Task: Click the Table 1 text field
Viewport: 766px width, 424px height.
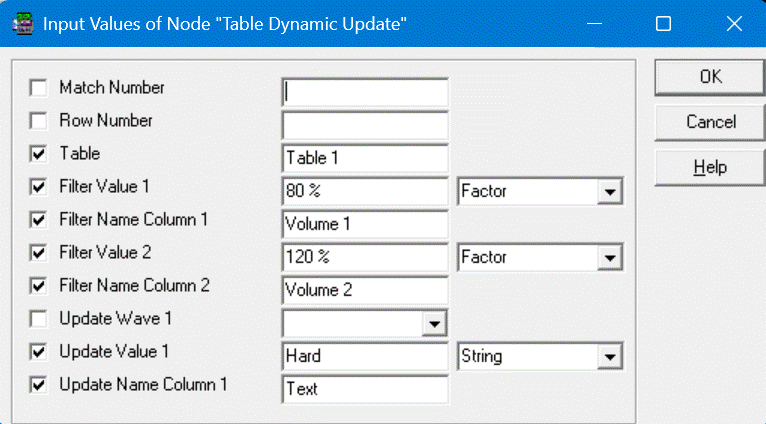Action: (x=365, y=158)
